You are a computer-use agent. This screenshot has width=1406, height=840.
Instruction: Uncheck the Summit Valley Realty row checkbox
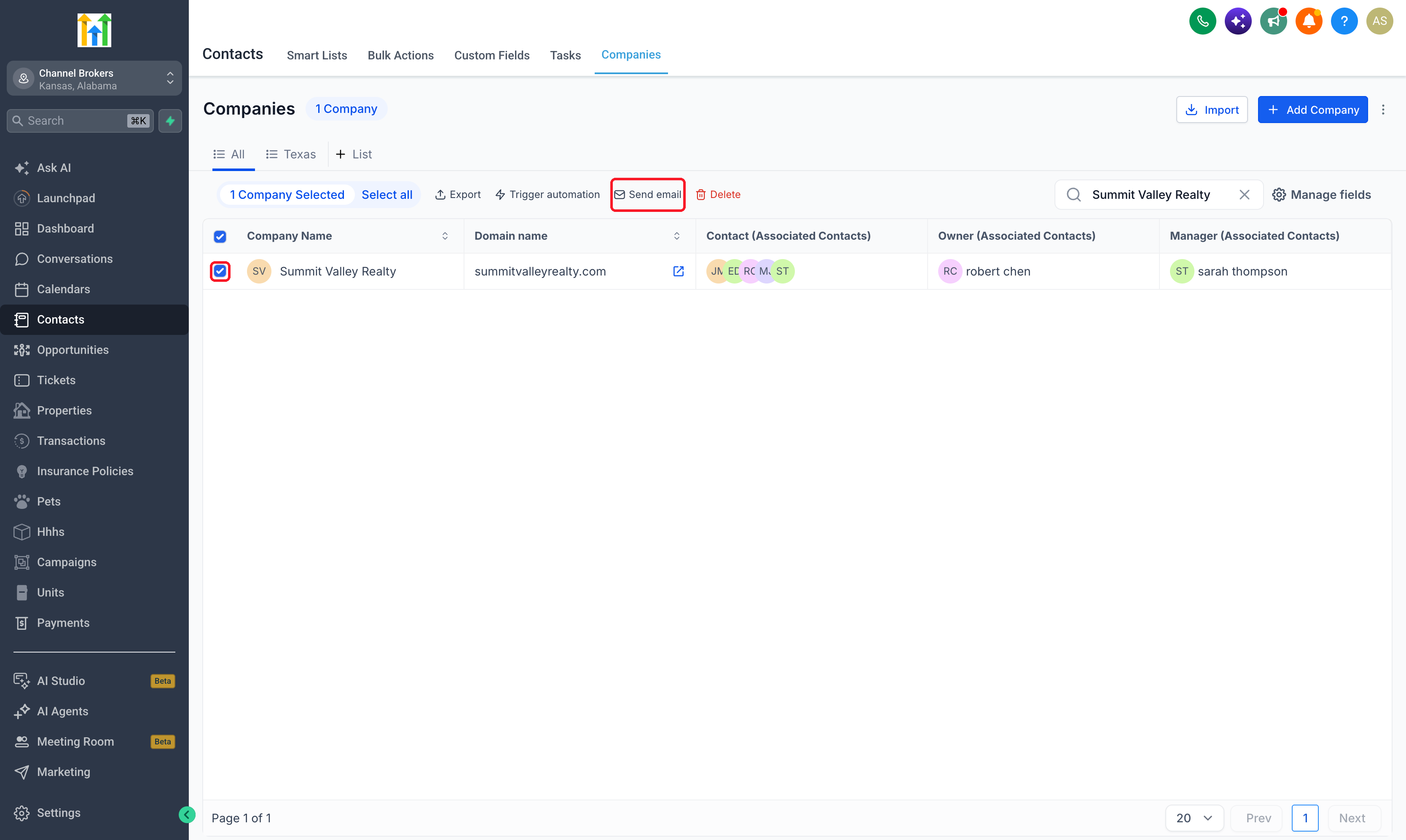click(x=220, y=271)
